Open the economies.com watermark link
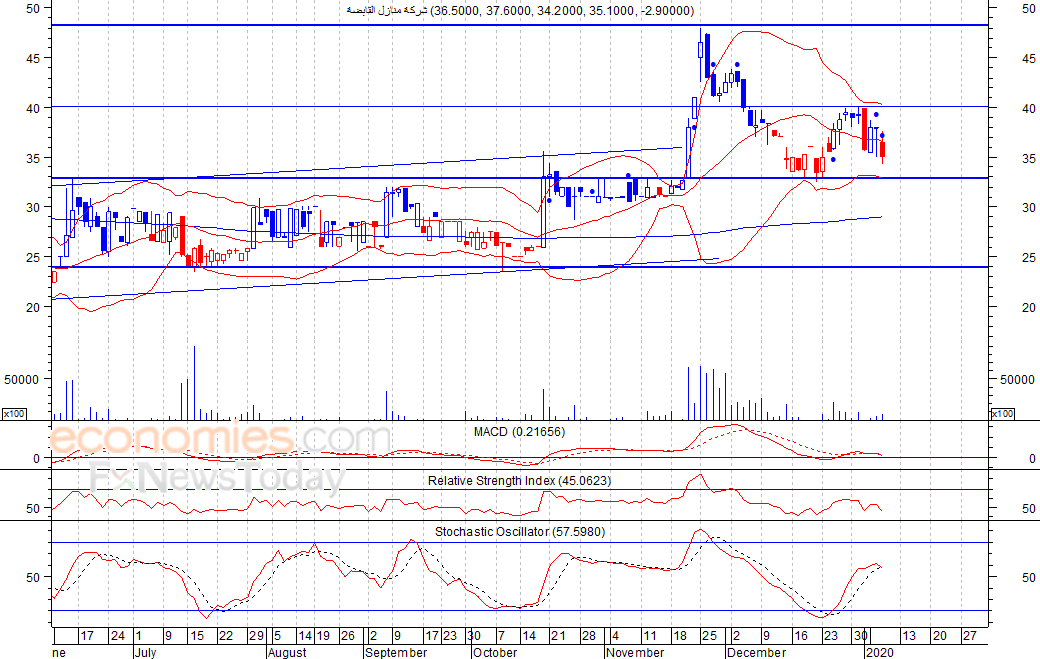This screenshot has width=1040, height=659. (219, 440)
